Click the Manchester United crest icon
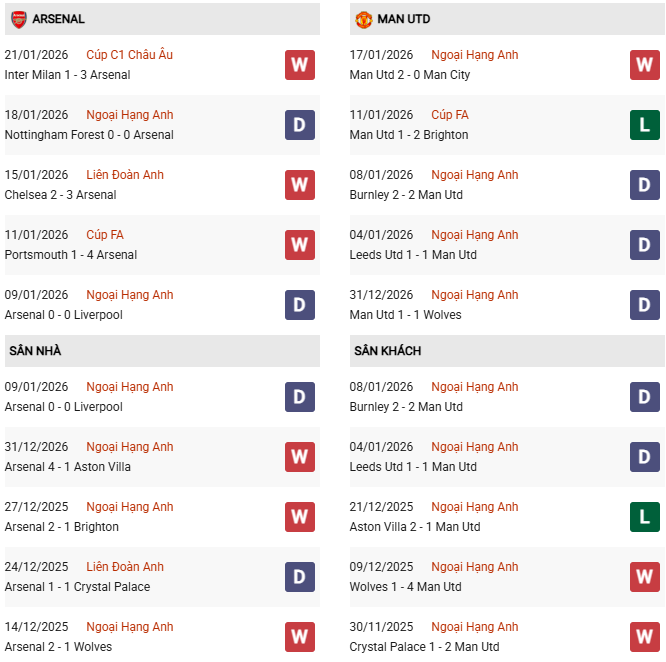The image size is (666, 662). click(x=363, y=19)
